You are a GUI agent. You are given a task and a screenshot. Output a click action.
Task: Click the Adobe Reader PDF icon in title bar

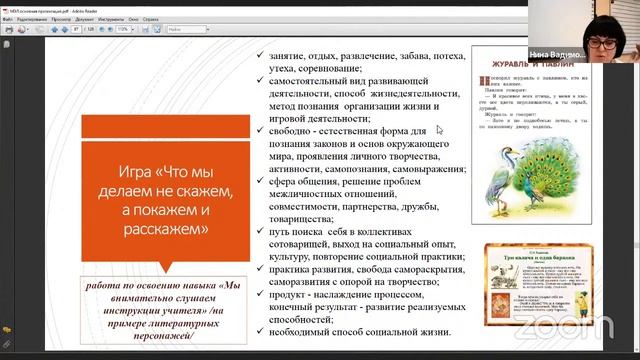coord(5,11)
